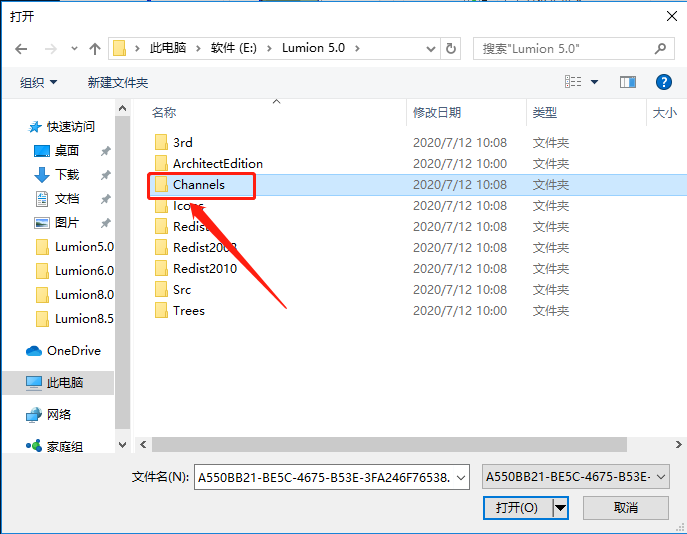Open the 组织 menu

coord(39,82)
